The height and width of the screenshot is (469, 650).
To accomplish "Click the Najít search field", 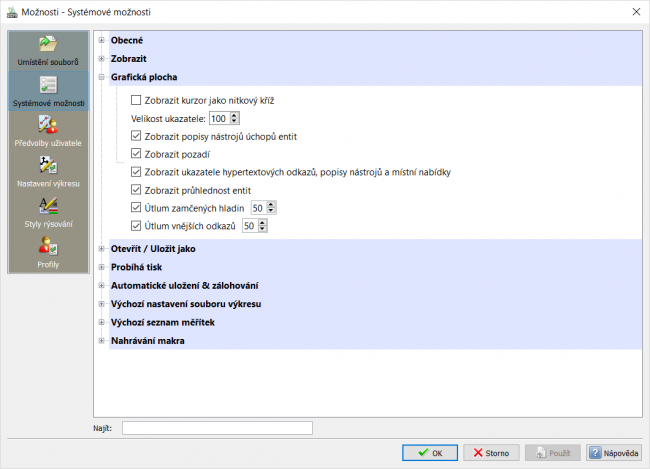I will (217, 428).
